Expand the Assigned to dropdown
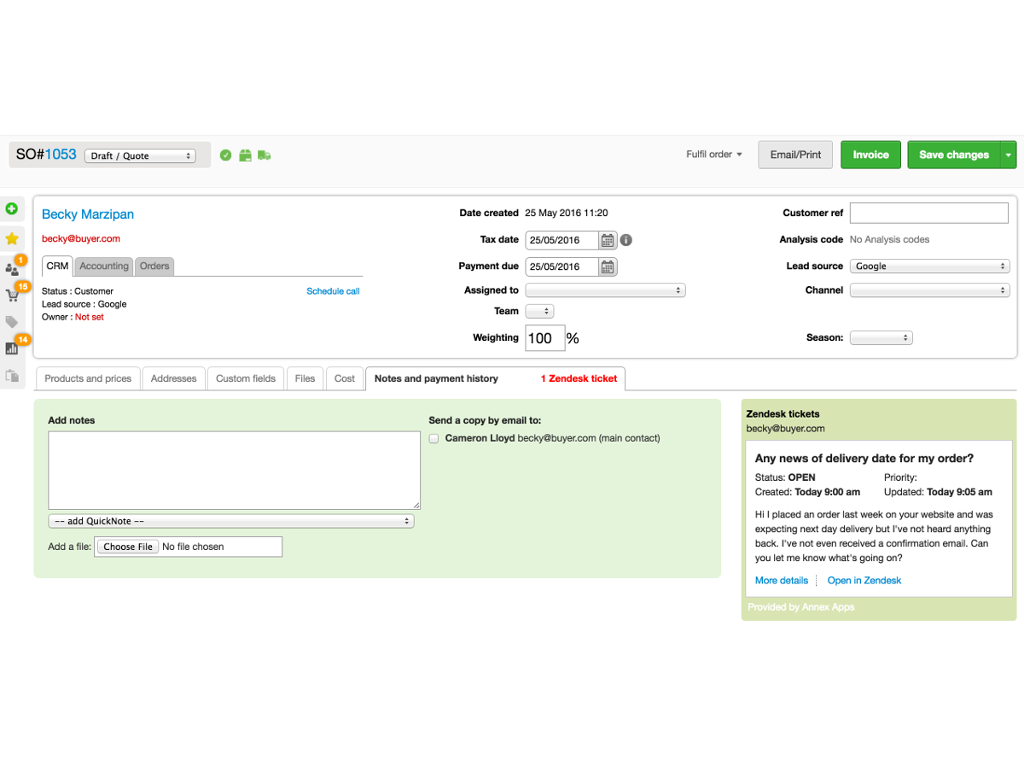The width and height of the screenshot is (1024, 768). click(605, 291)
